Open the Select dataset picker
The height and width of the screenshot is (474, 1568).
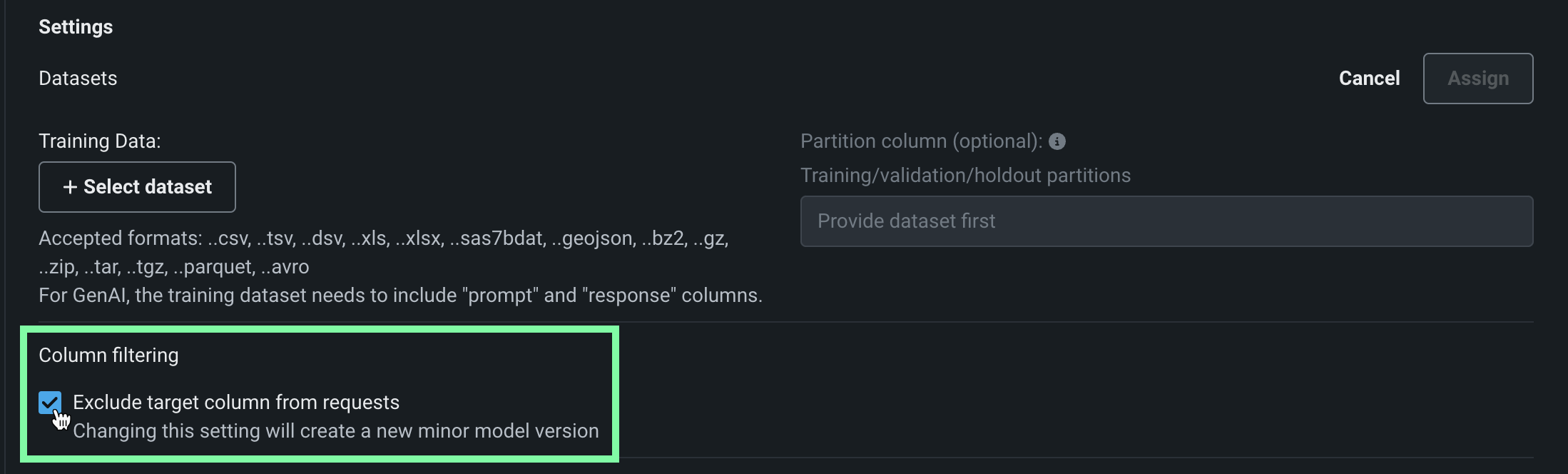tap(137, 187)
